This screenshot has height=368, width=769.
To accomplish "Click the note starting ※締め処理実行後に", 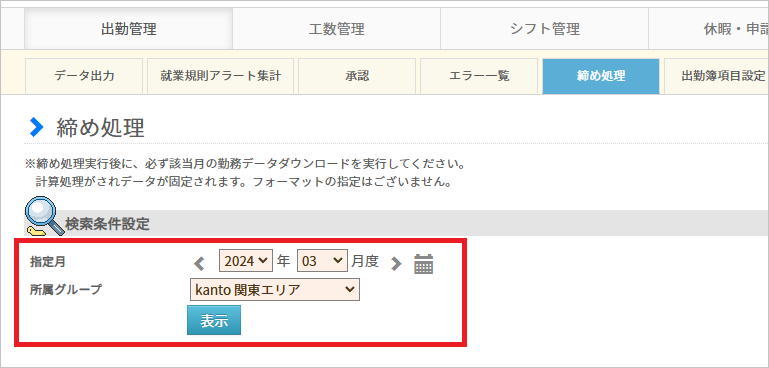I will pyautogui.click(x=245, y=163).
